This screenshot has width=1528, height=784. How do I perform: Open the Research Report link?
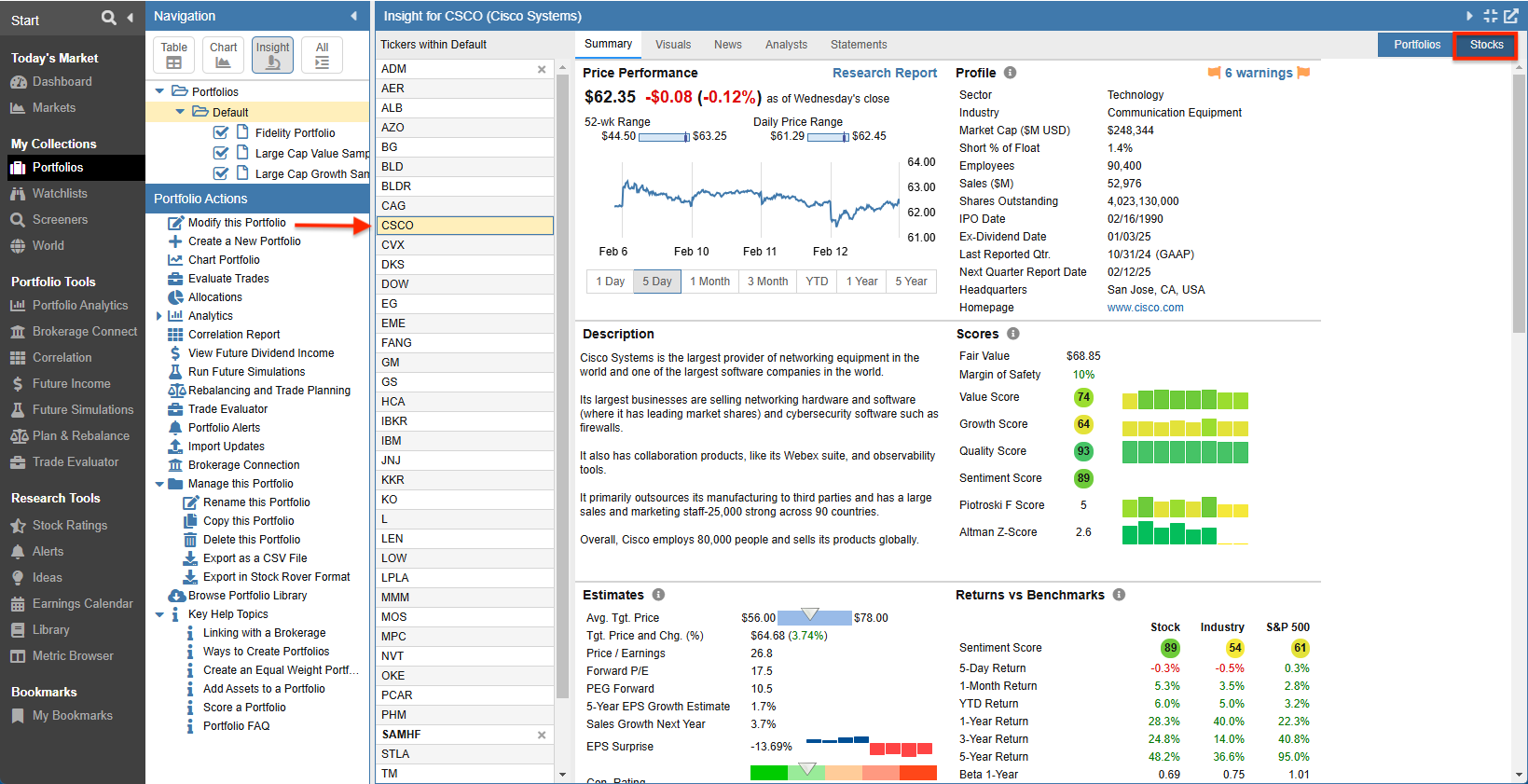(x=885, y=73)
